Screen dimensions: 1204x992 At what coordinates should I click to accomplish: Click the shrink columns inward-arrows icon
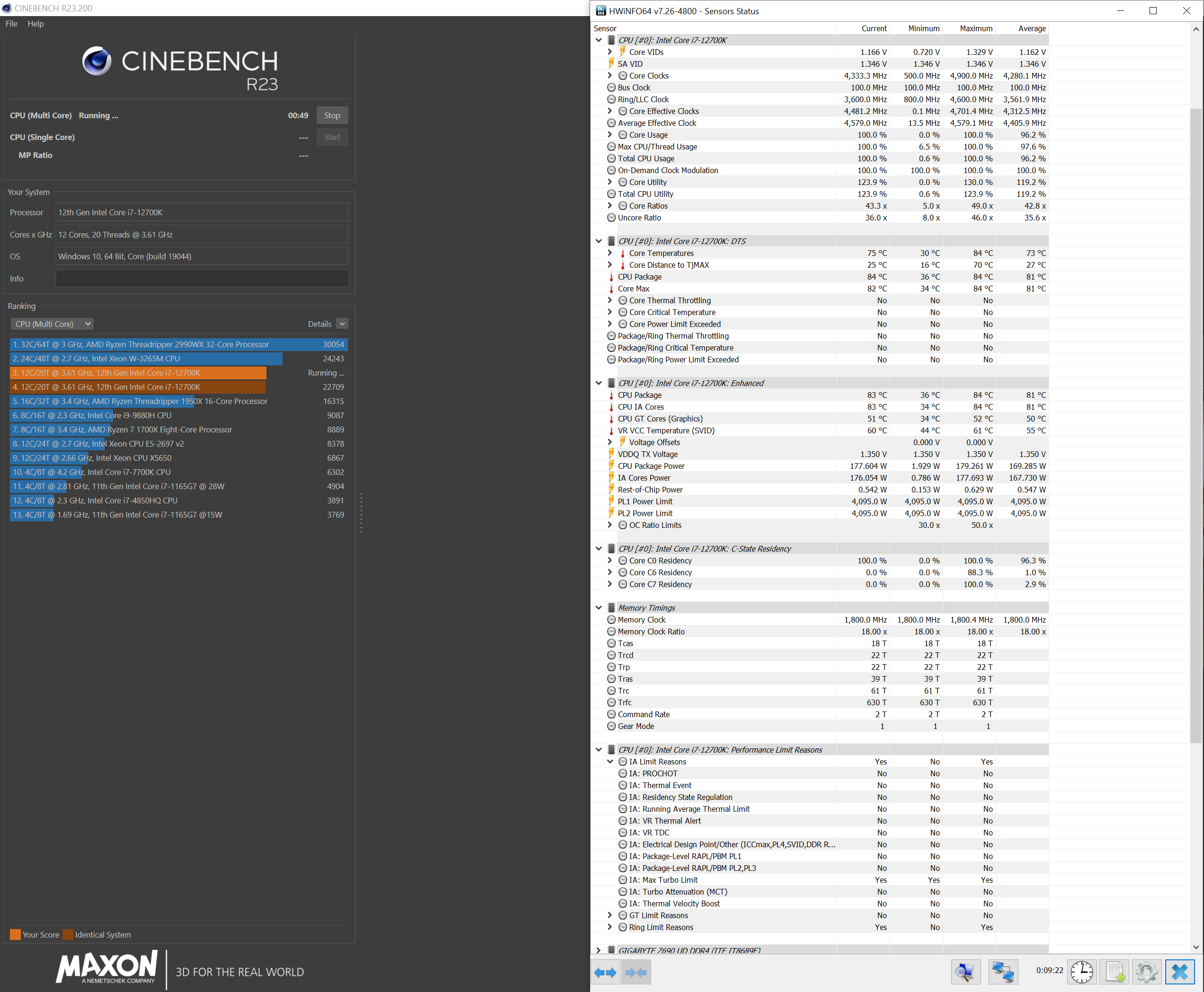pos(636,972)
